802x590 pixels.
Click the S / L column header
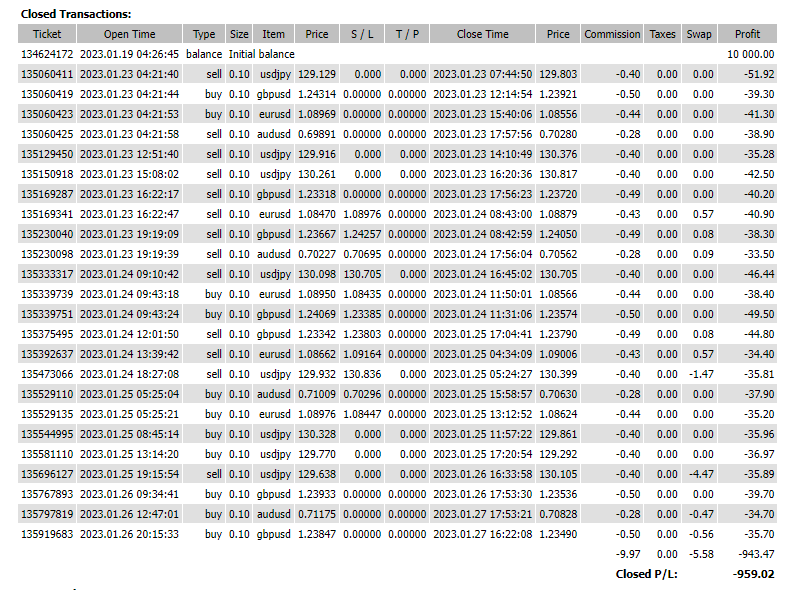362,34
